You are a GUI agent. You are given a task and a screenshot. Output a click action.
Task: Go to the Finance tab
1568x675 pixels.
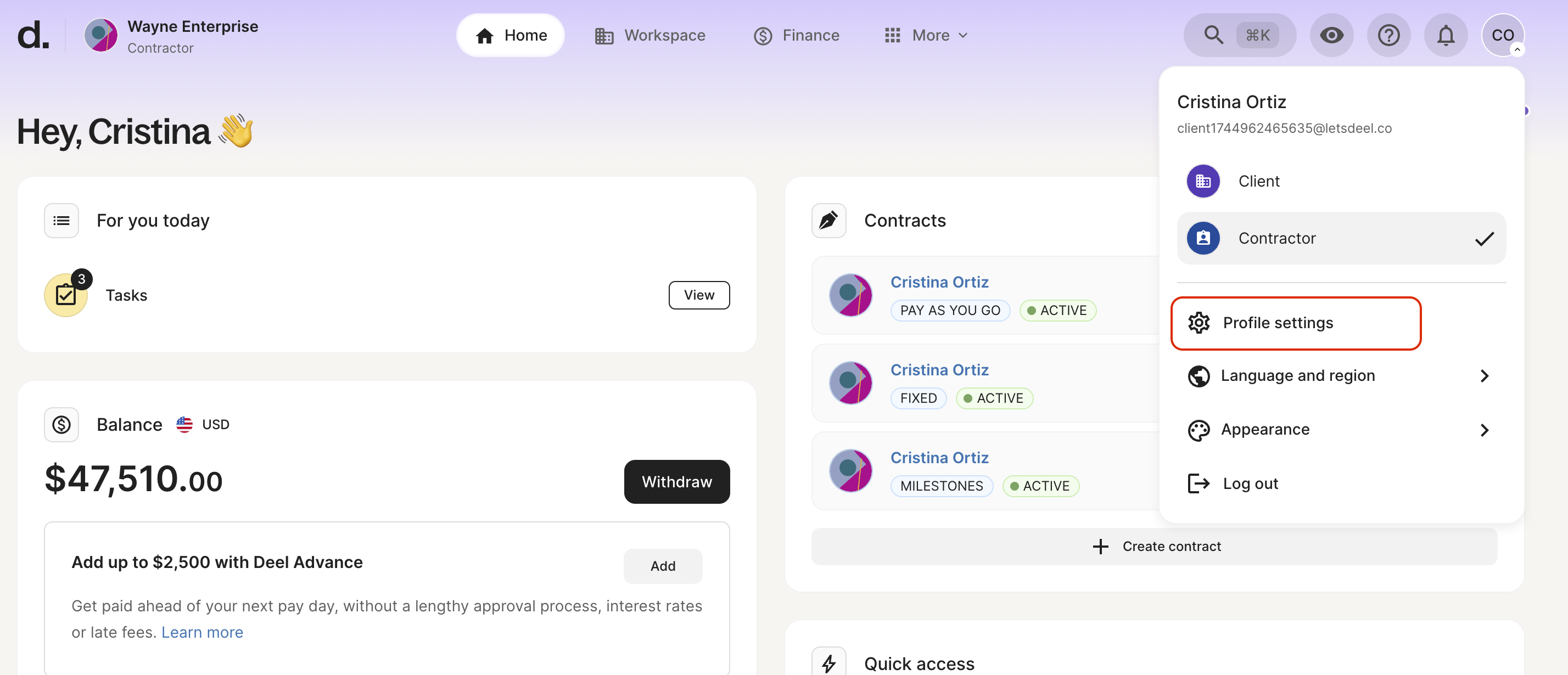pyautogui.click(x=796, y=35)
